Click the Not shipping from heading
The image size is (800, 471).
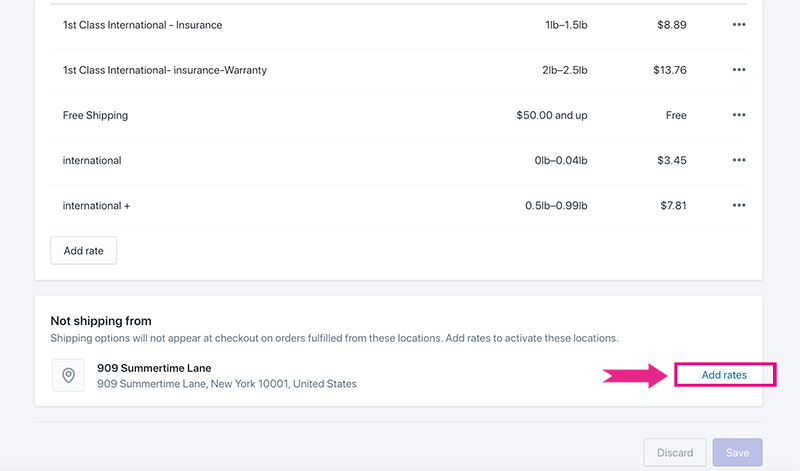[101, 321]
